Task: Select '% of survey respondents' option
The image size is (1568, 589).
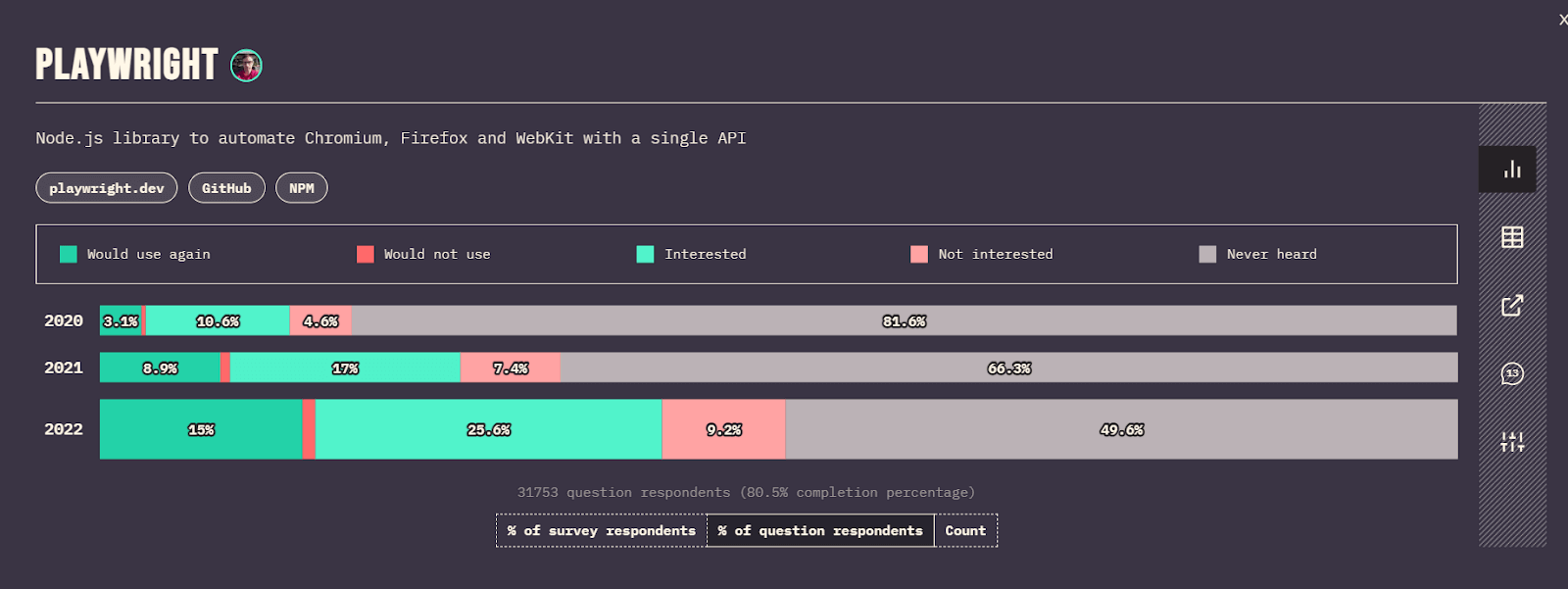Action: (x=601, y=531)
